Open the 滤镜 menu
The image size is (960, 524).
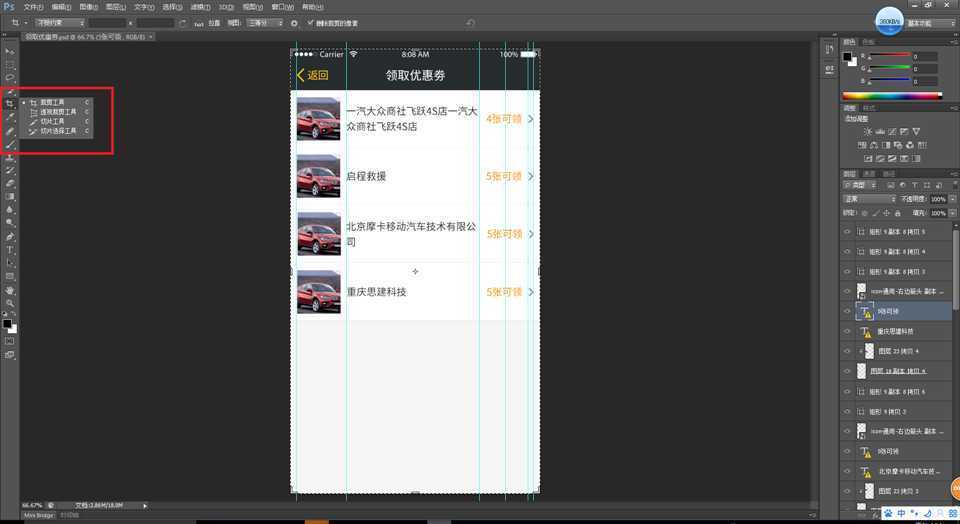click(x=200, y=7)
